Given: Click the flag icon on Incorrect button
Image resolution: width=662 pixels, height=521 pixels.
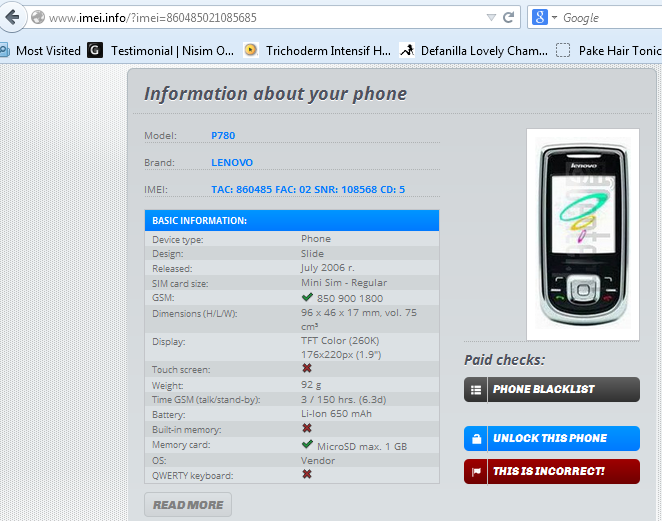Looking at the screenshot, I should pyautogui.click(x=476, y=472).
